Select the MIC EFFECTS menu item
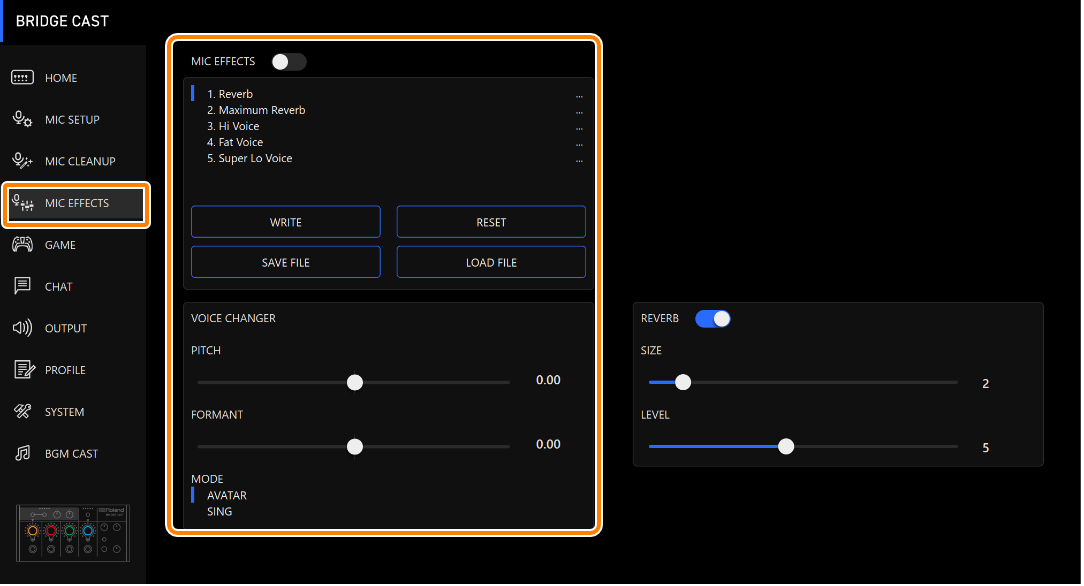Screen dimensions: 1084x586 [x=76, y=204]
